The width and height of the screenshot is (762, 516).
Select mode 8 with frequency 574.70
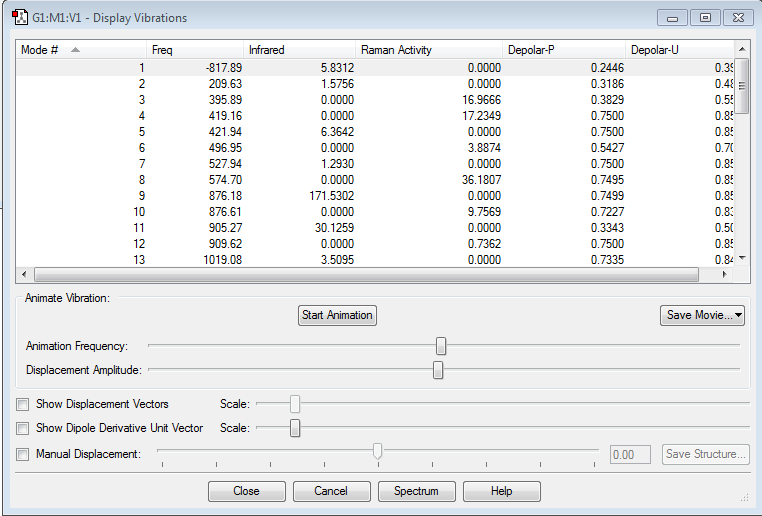tap(375, 180)
